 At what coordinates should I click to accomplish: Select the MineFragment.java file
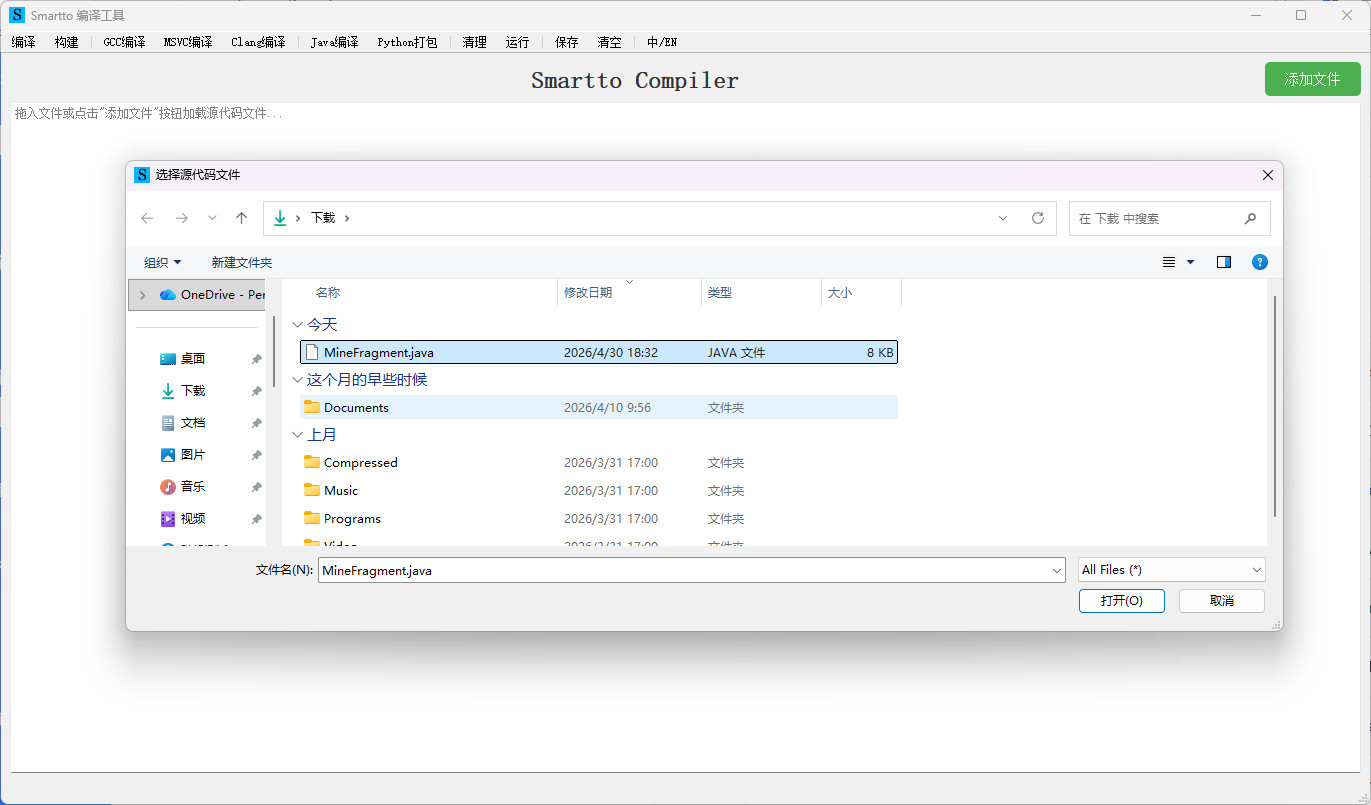599,352
